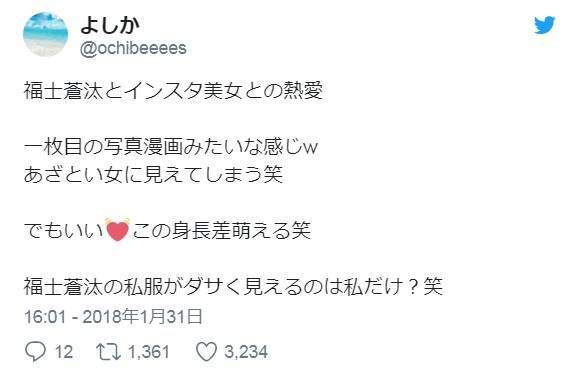Show the 3,234 likes count
578x378 pixels.
pyautogui.click(x=246, y=351)
